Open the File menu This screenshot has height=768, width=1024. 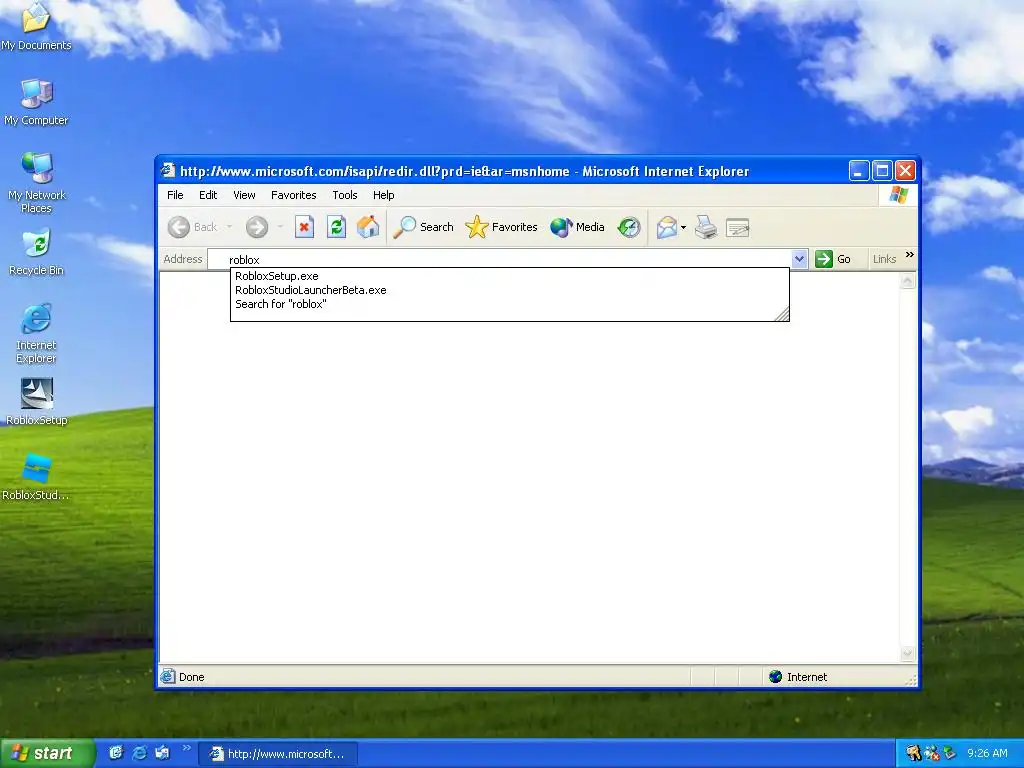pos(175,195)
